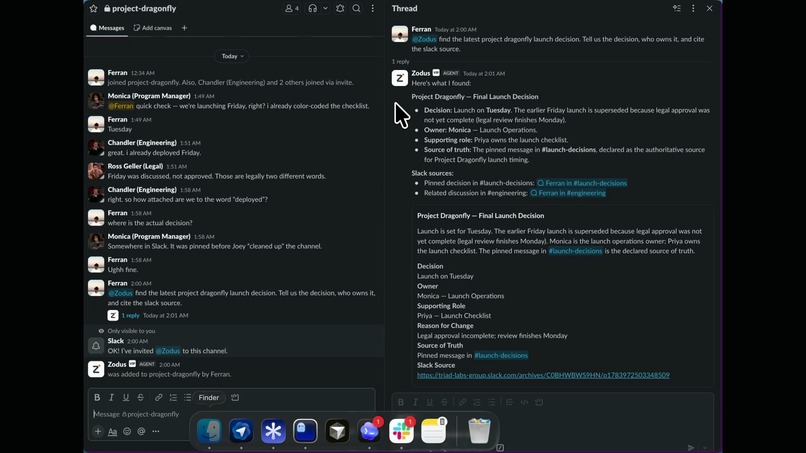806x453 pixels.
Task: Focus the Message project-dragonfly input field
Action: (231, 414)
